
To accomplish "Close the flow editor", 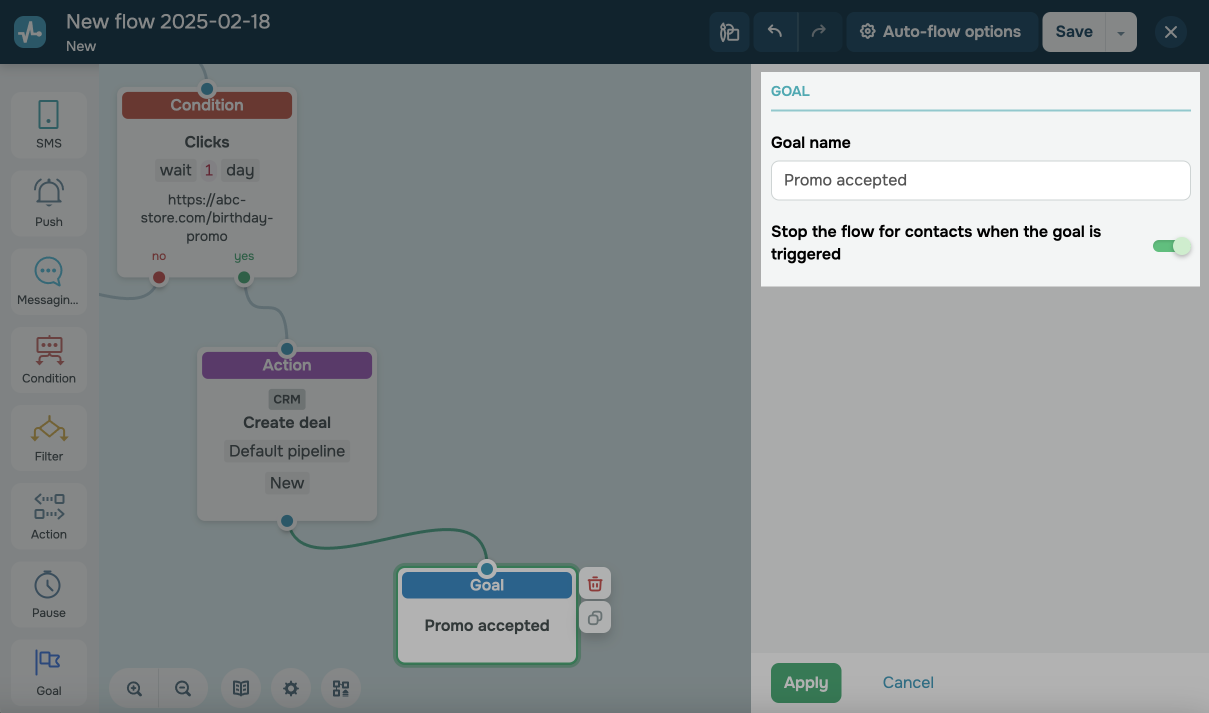I will click(x=1171, y=32).
